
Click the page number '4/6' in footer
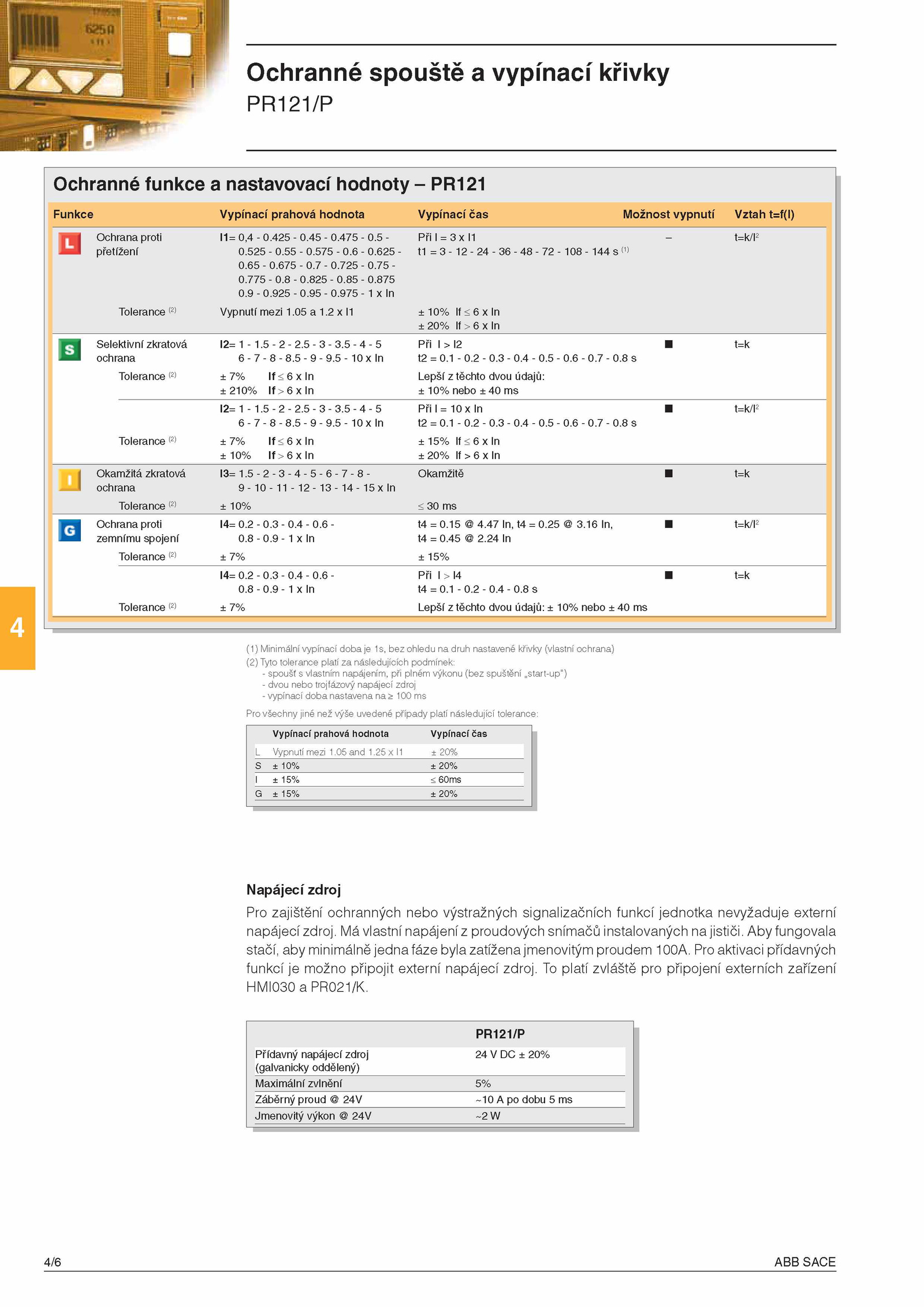[x=53, y=1262]
